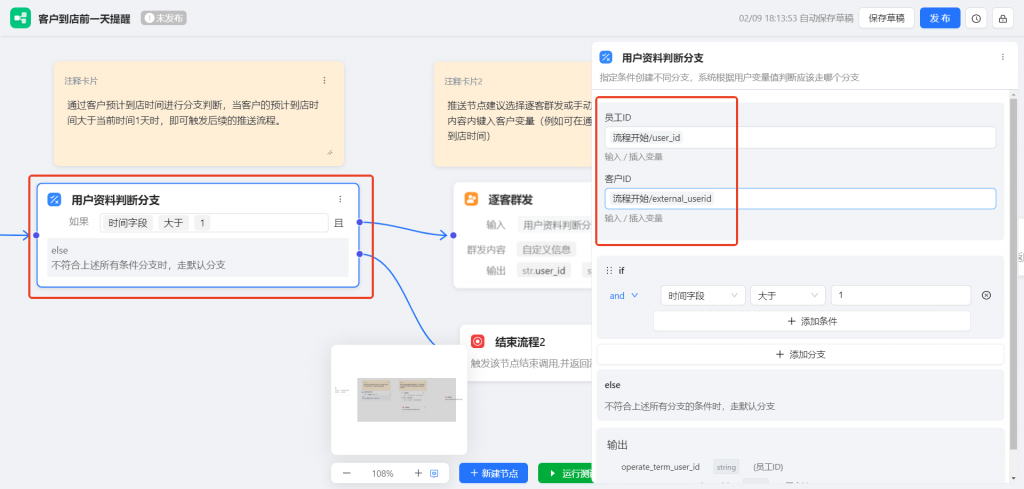The width and height of the screenshot is (1024, 489).
Task: Click 添加条件 to add condition
Action: point(812,321)
